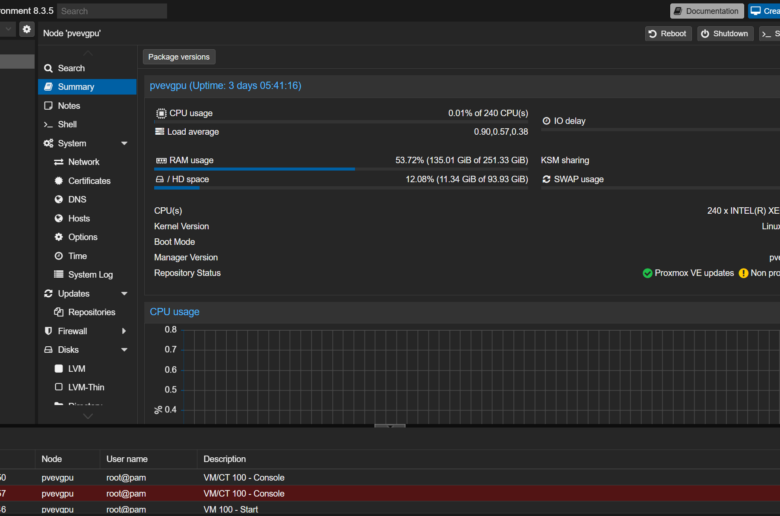
Task: Open the Certificates page
Action: tap(87, 181)
